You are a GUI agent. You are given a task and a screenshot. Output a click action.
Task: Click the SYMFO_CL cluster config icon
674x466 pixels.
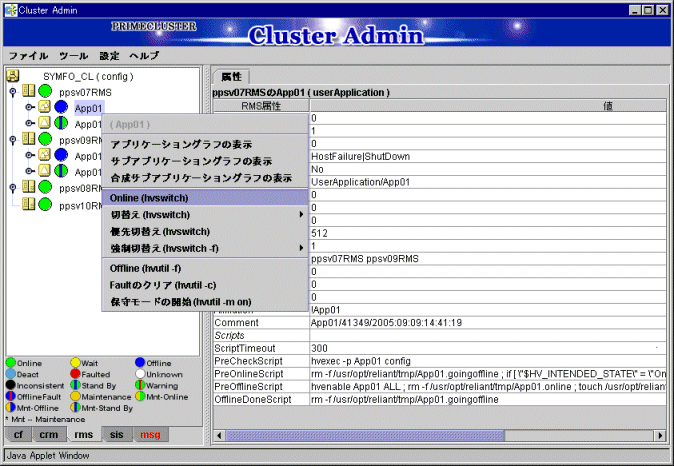pos(14,76)
